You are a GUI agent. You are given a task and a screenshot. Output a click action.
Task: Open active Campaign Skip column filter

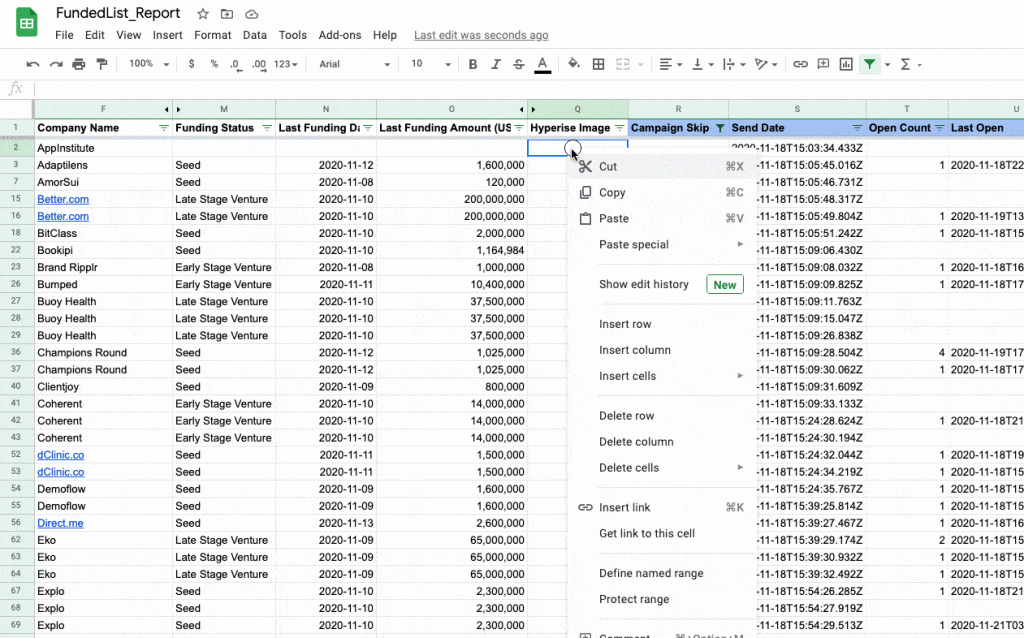[x=720, y=128]
